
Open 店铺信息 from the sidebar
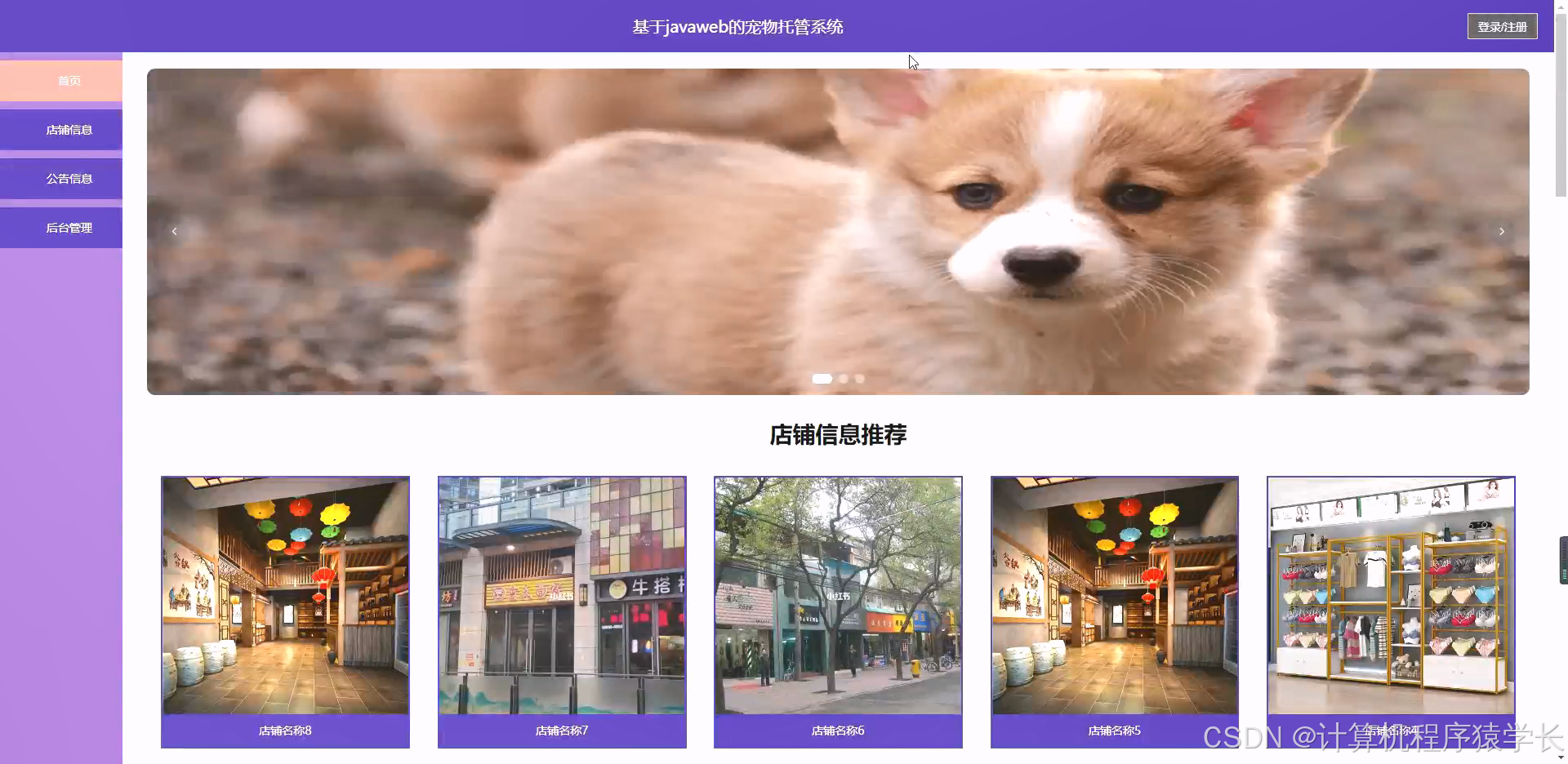69,129
